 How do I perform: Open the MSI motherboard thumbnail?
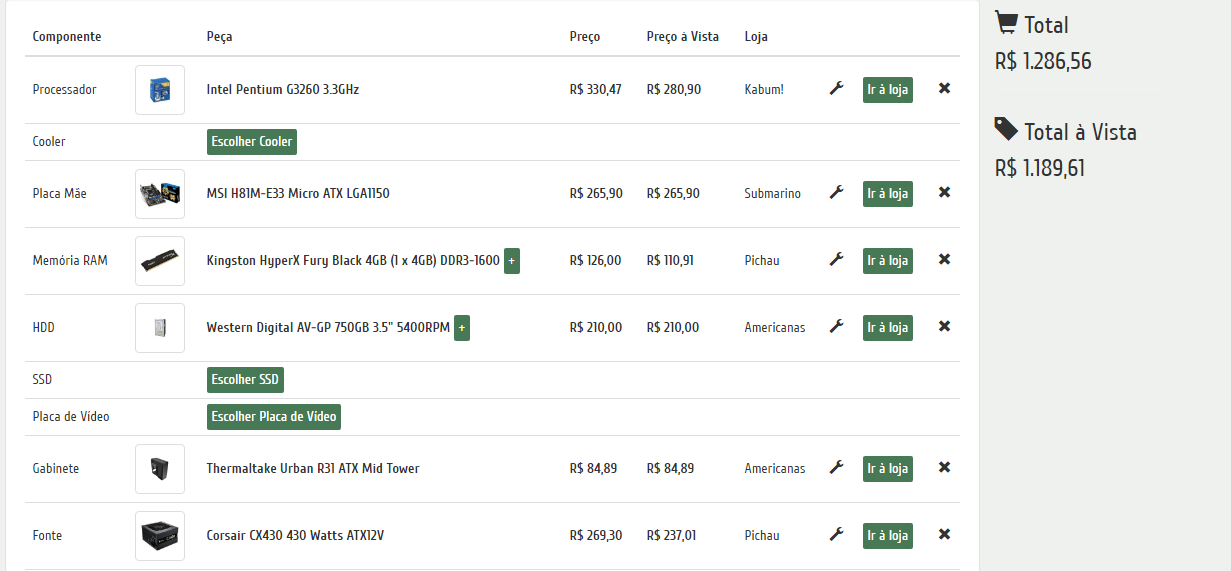pos(160,194)
